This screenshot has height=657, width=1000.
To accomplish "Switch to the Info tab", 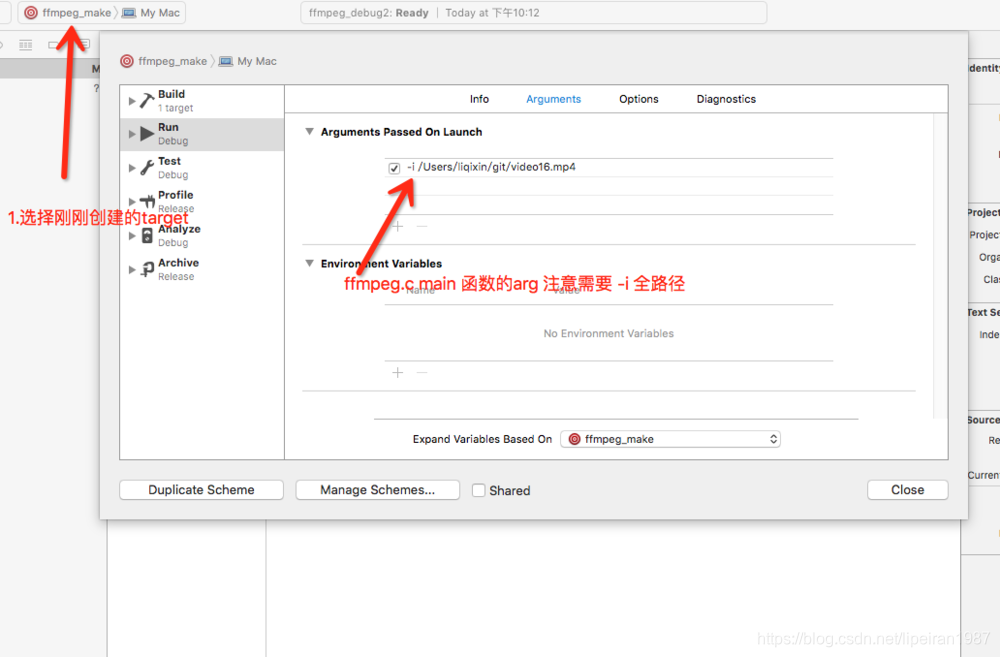I will (479, 99).
